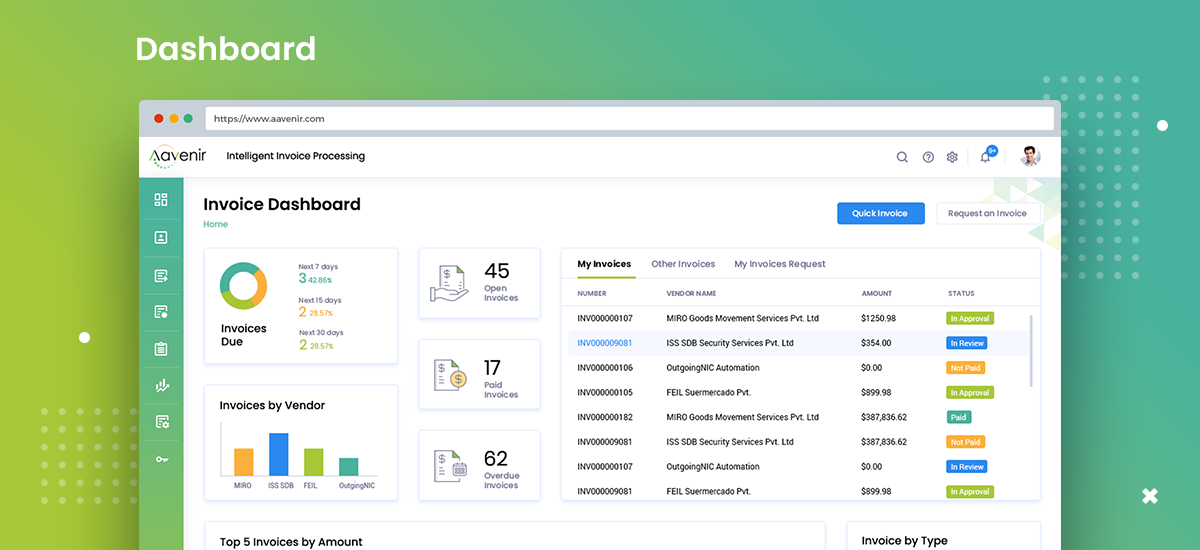Open the highlighted INV000009081 link for $354.00
The image size is (1200, 550).
[x=605, y=343]
